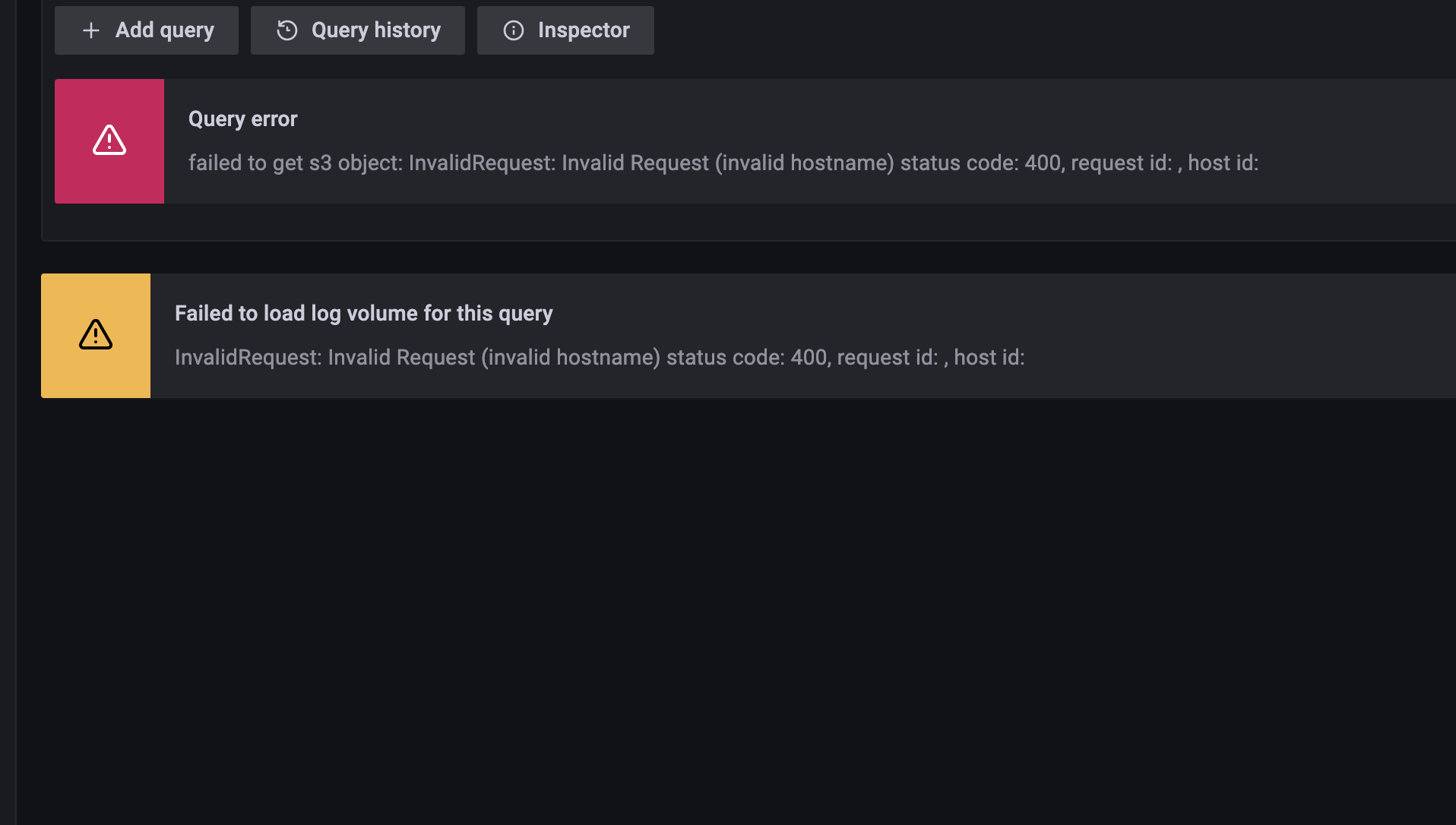This screenshot has height=825, width=1456.
Task: Click the empty area below the alerts
Action: pos(730,608)
